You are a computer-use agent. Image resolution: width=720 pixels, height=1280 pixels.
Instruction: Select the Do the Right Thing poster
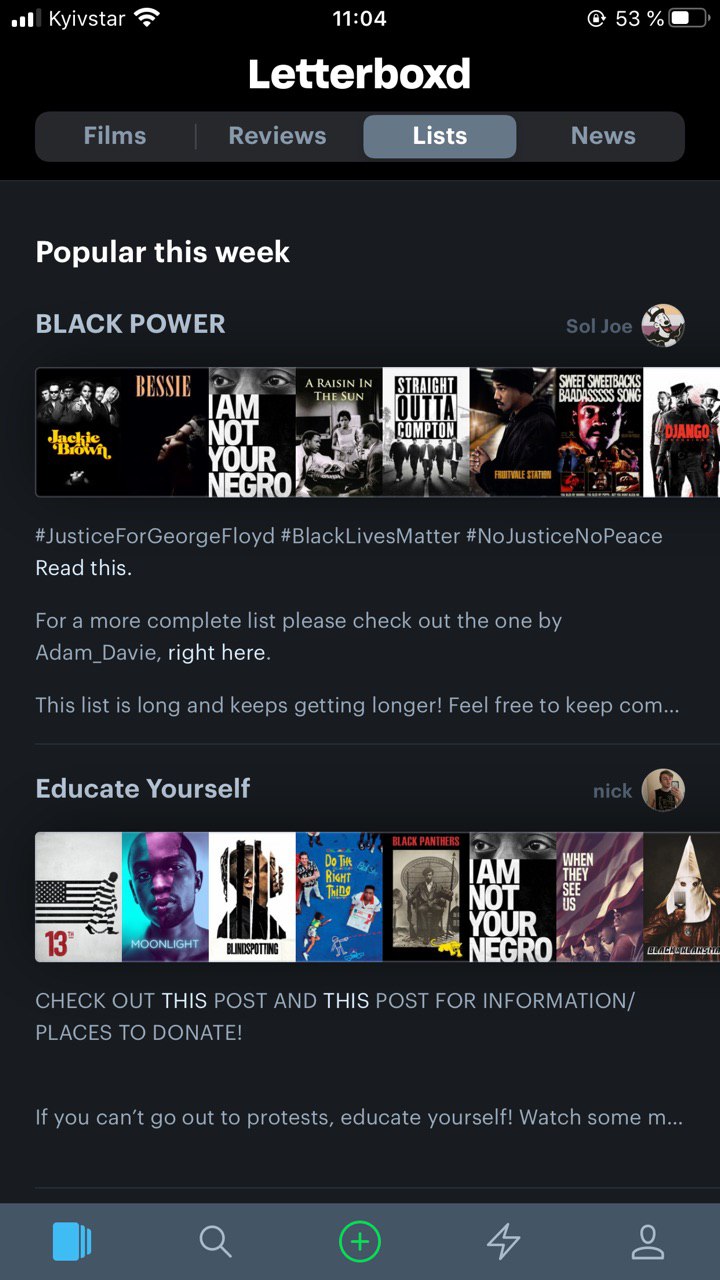pos(339,897)
